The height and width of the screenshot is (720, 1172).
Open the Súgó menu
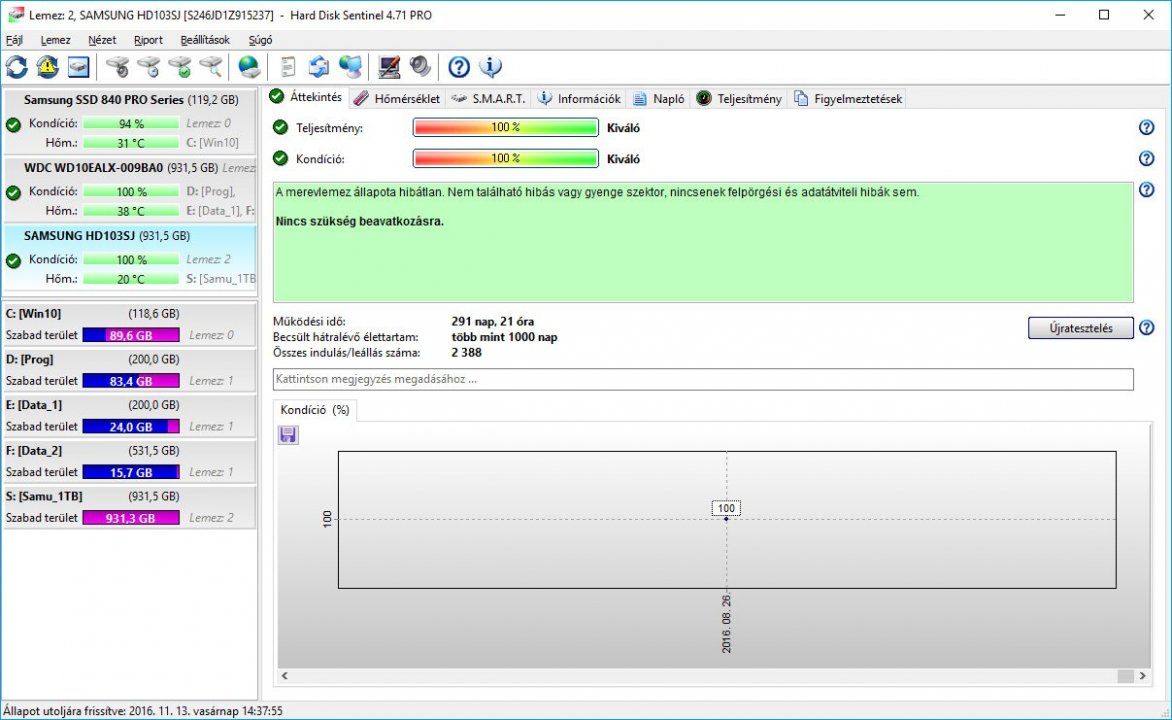coord(260,40)
